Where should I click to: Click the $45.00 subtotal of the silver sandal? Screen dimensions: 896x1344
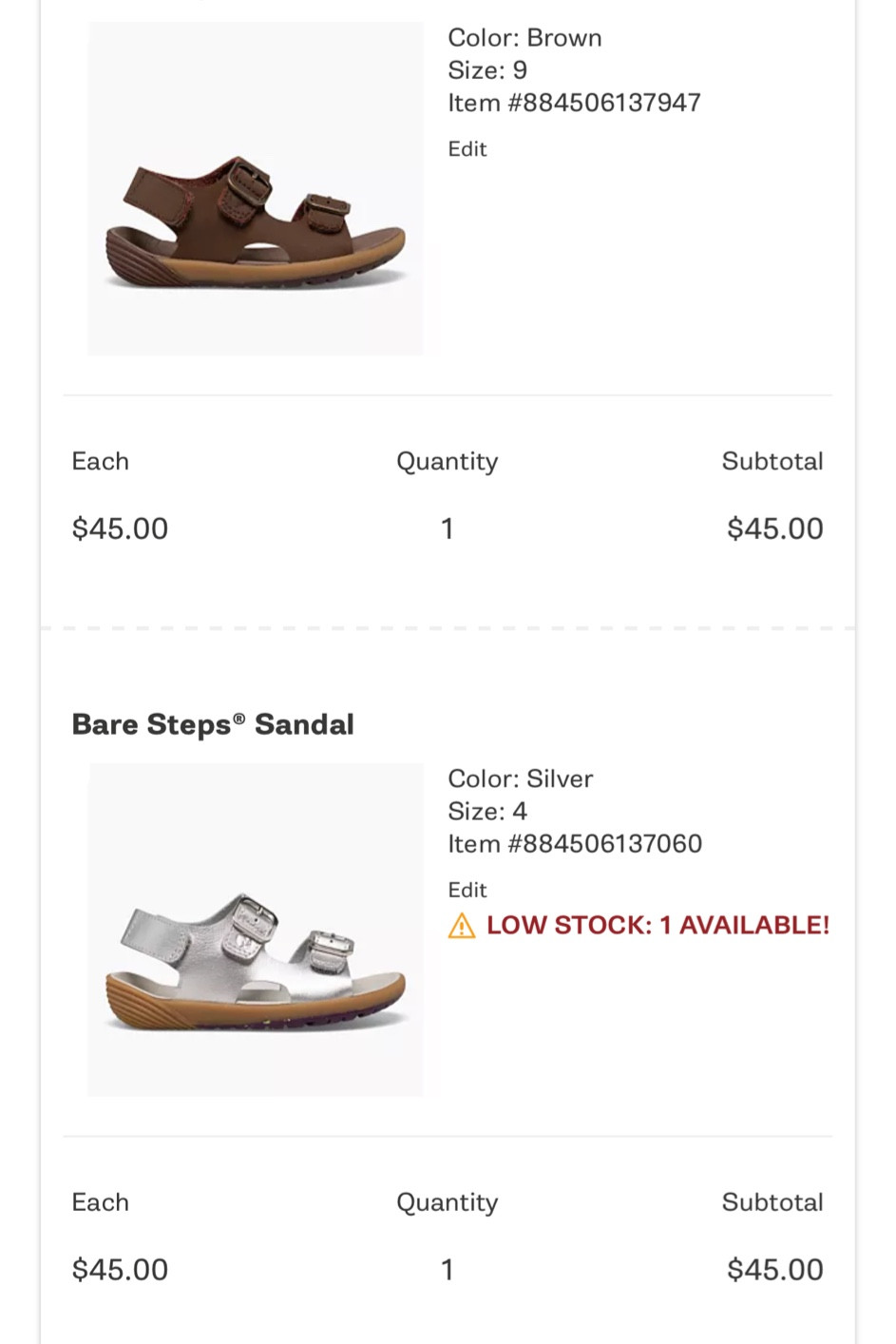(774, 1269)
